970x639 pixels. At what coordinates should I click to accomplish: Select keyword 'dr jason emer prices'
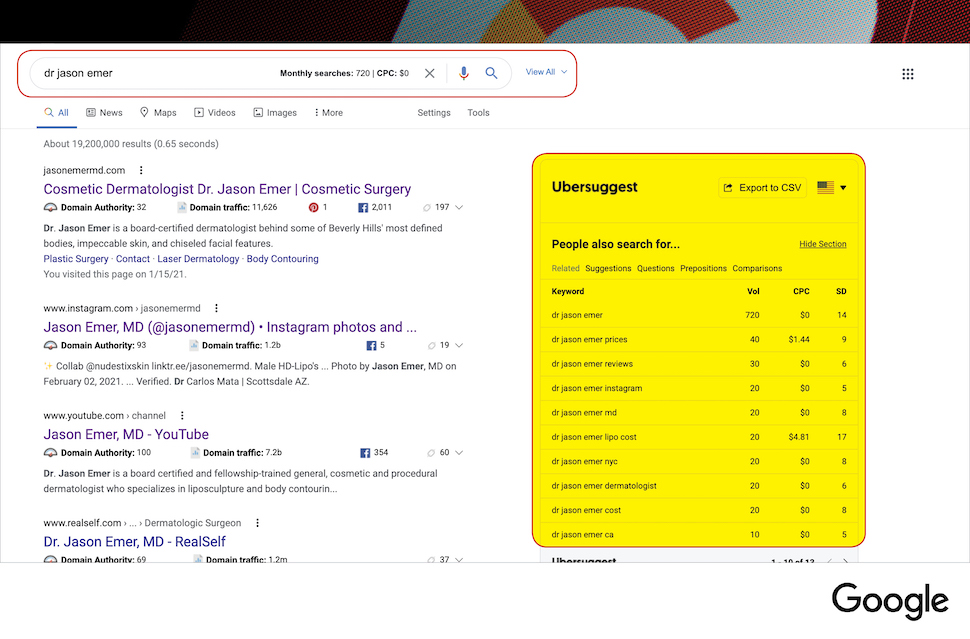[x=590, y=340]
